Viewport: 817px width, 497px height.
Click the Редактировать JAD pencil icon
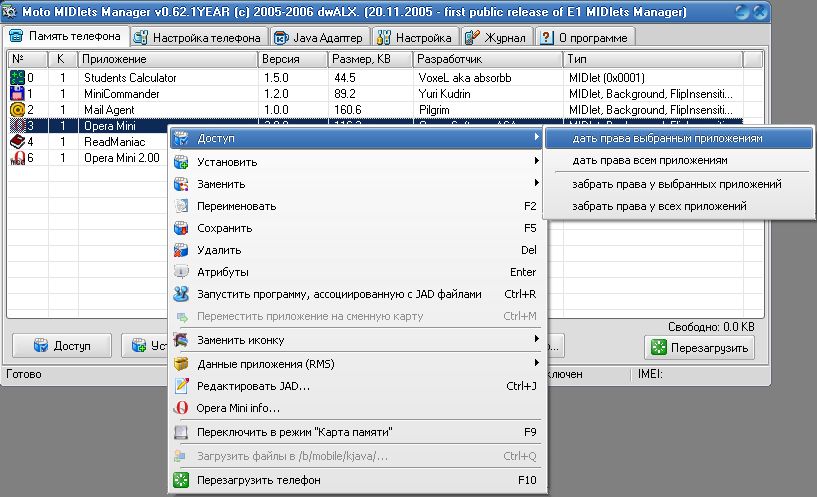[x=181, y=386]
